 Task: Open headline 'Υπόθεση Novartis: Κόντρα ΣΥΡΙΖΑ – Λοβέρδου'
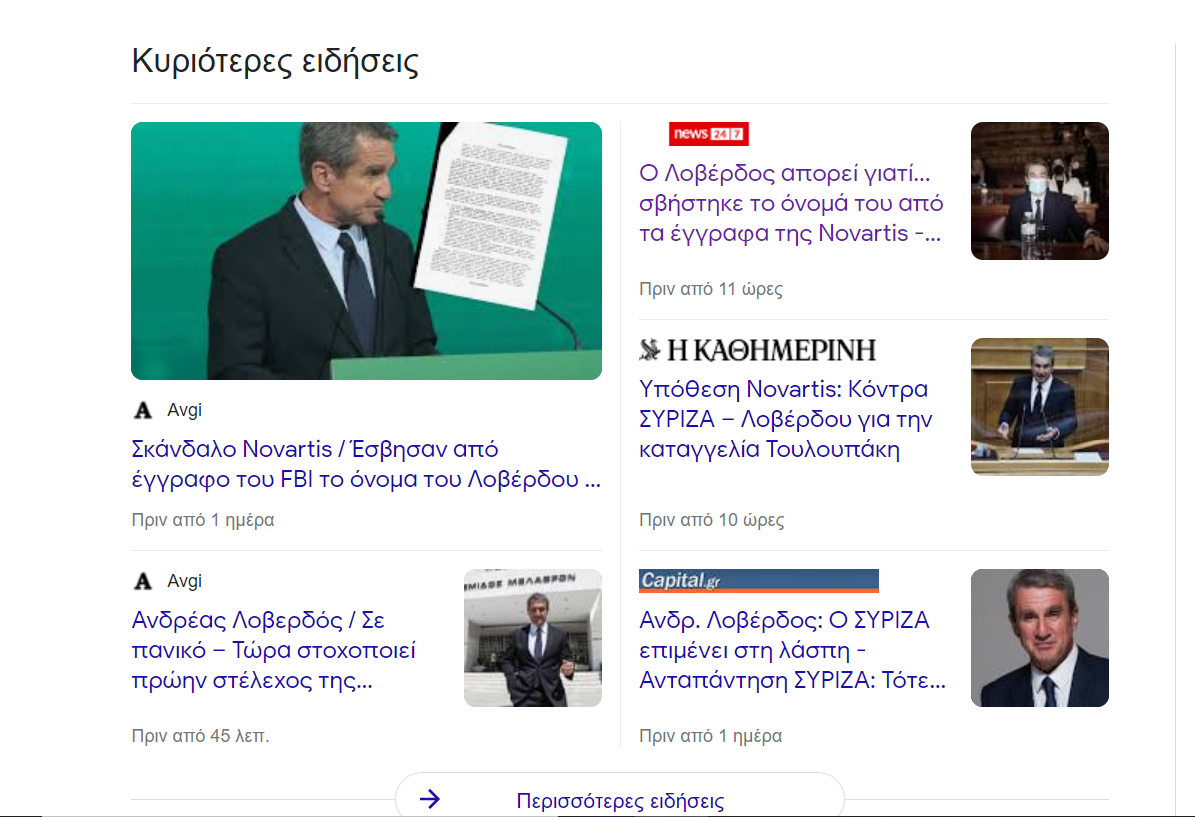pos(786,419)
